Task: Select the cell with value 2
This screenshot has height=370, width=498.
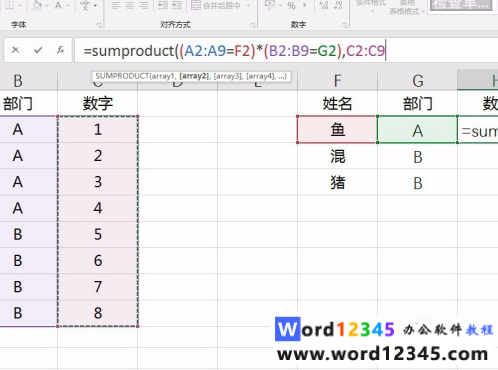Action: (98, 156)
